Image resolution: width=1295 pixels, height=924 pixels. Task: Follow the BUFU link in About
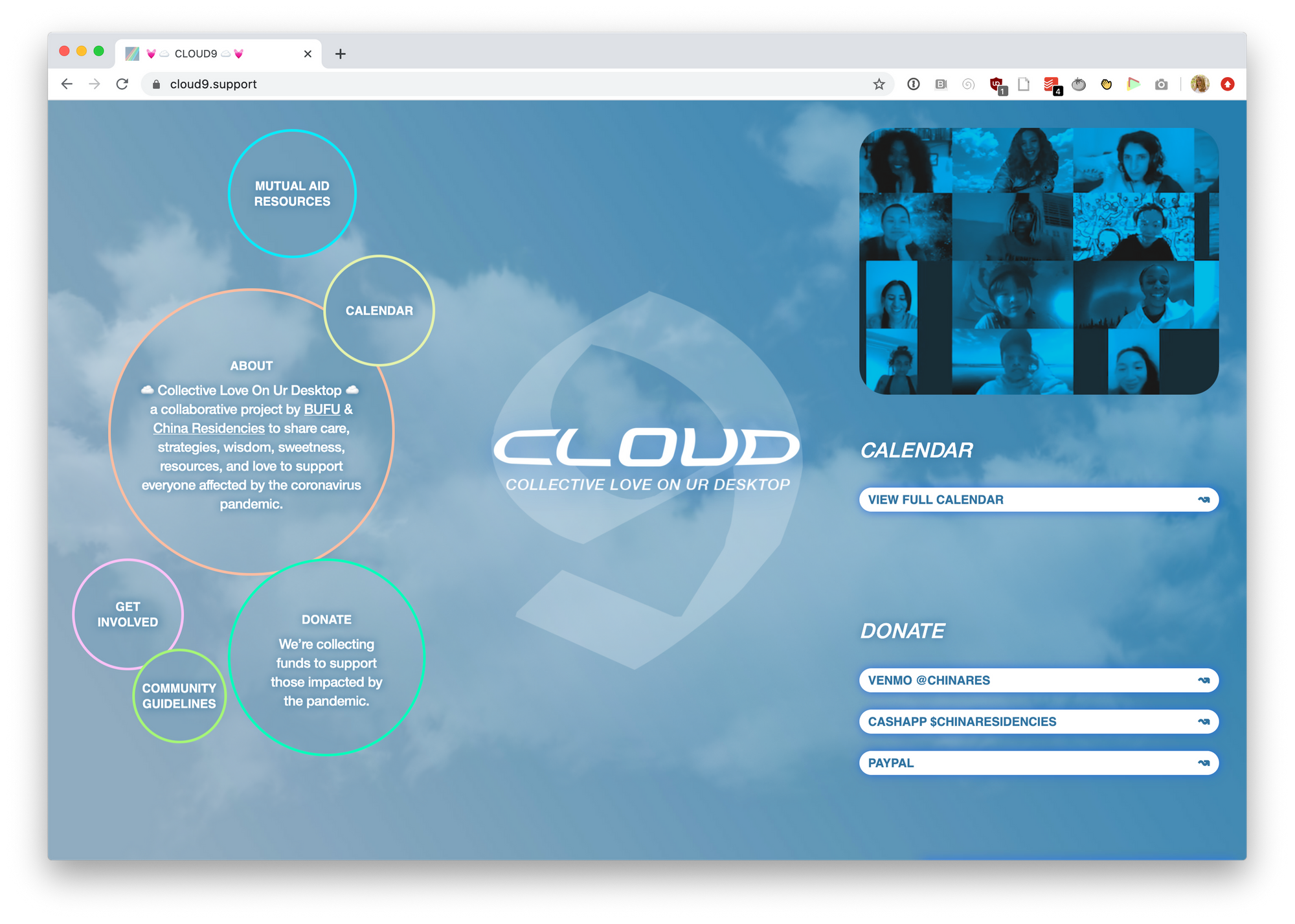(322, 409)
